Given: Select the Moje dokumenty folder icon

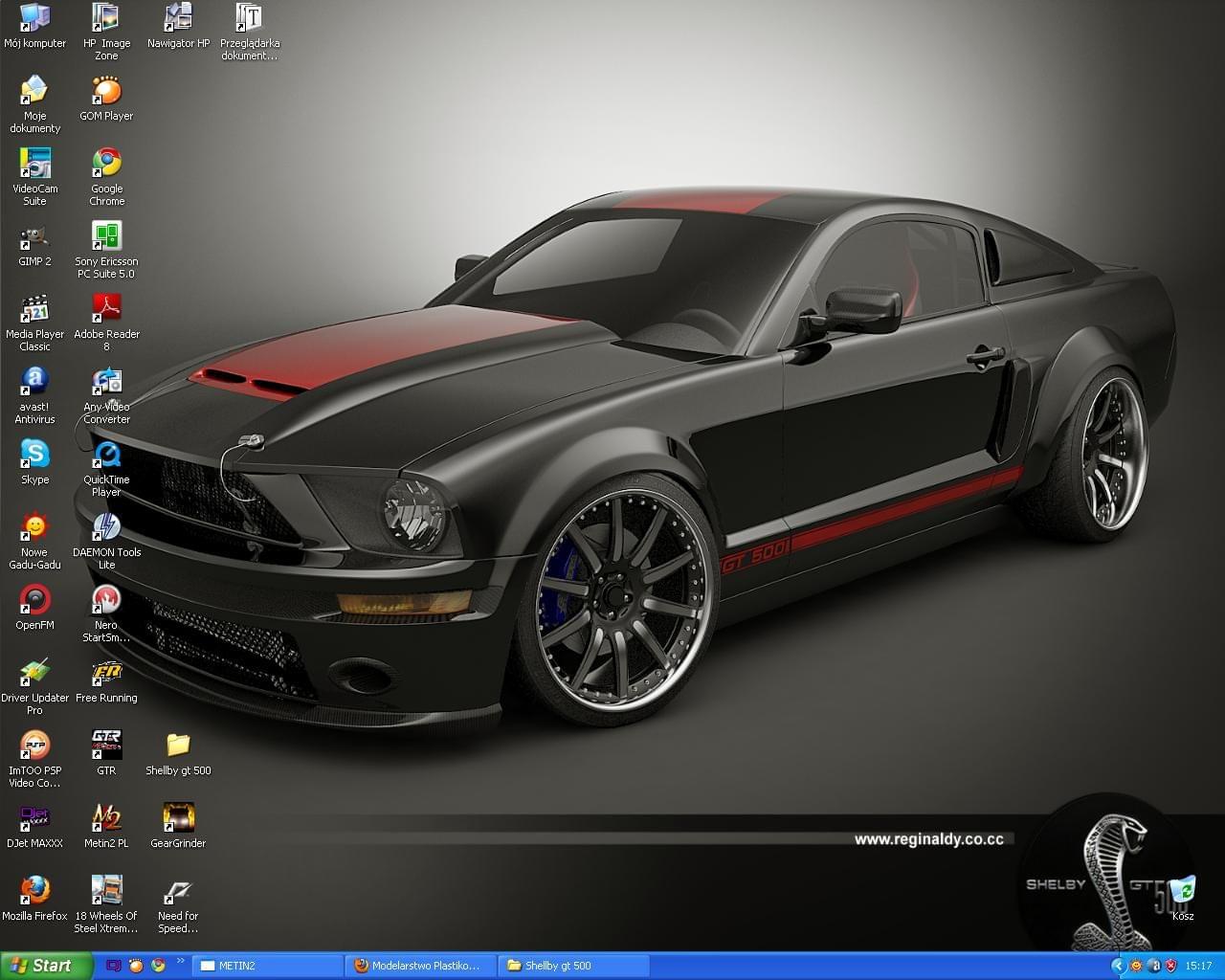Looking at the screenshot, I should tap(35, 104).
